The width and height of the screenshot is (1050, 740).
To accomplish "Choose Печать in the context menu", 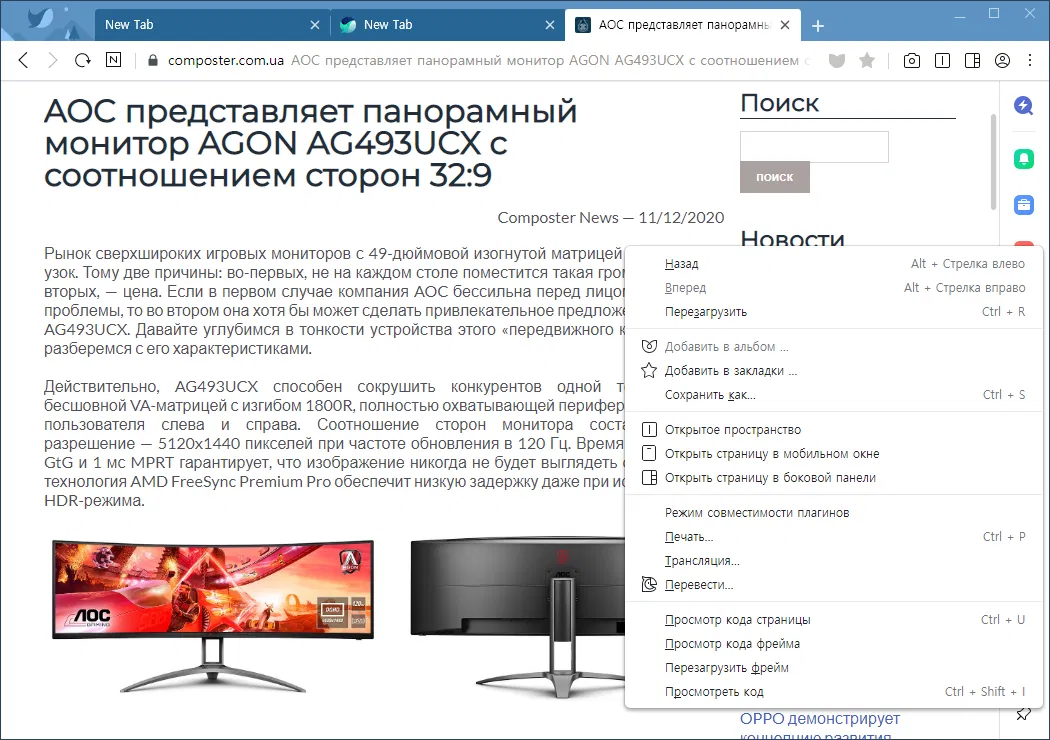I will [x=833, y=537].
